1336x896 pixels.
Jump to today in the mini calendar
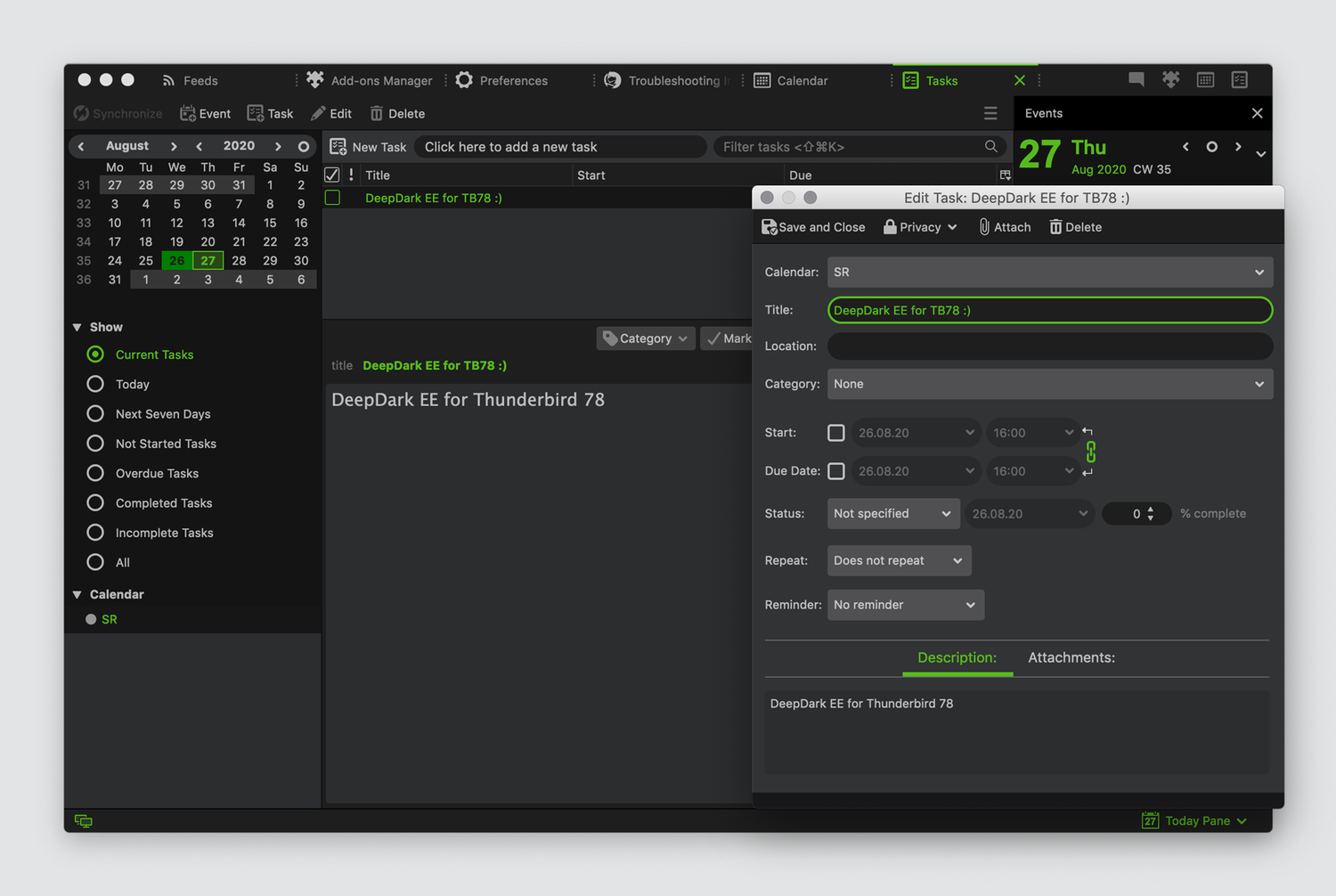304,146
